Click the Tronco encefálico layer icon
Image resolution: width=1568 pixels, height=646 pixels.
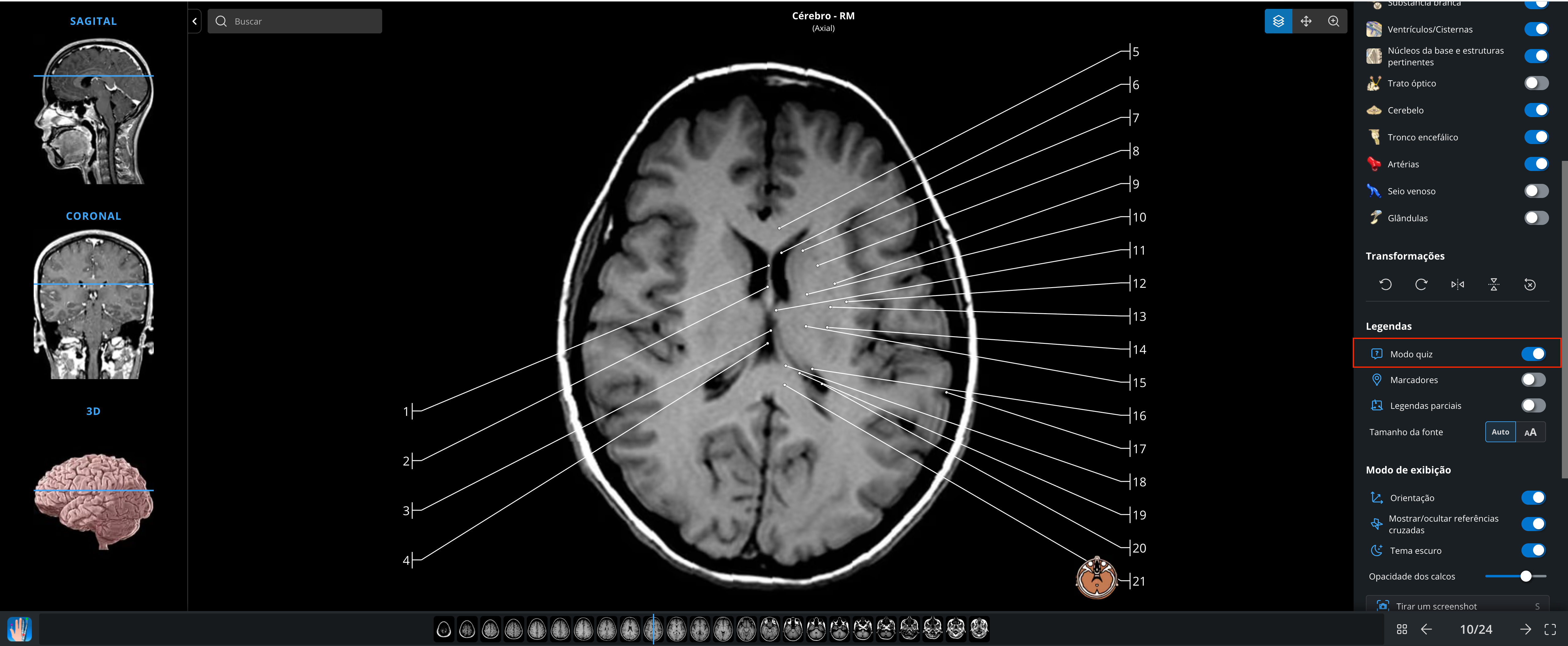point(1374,137)
